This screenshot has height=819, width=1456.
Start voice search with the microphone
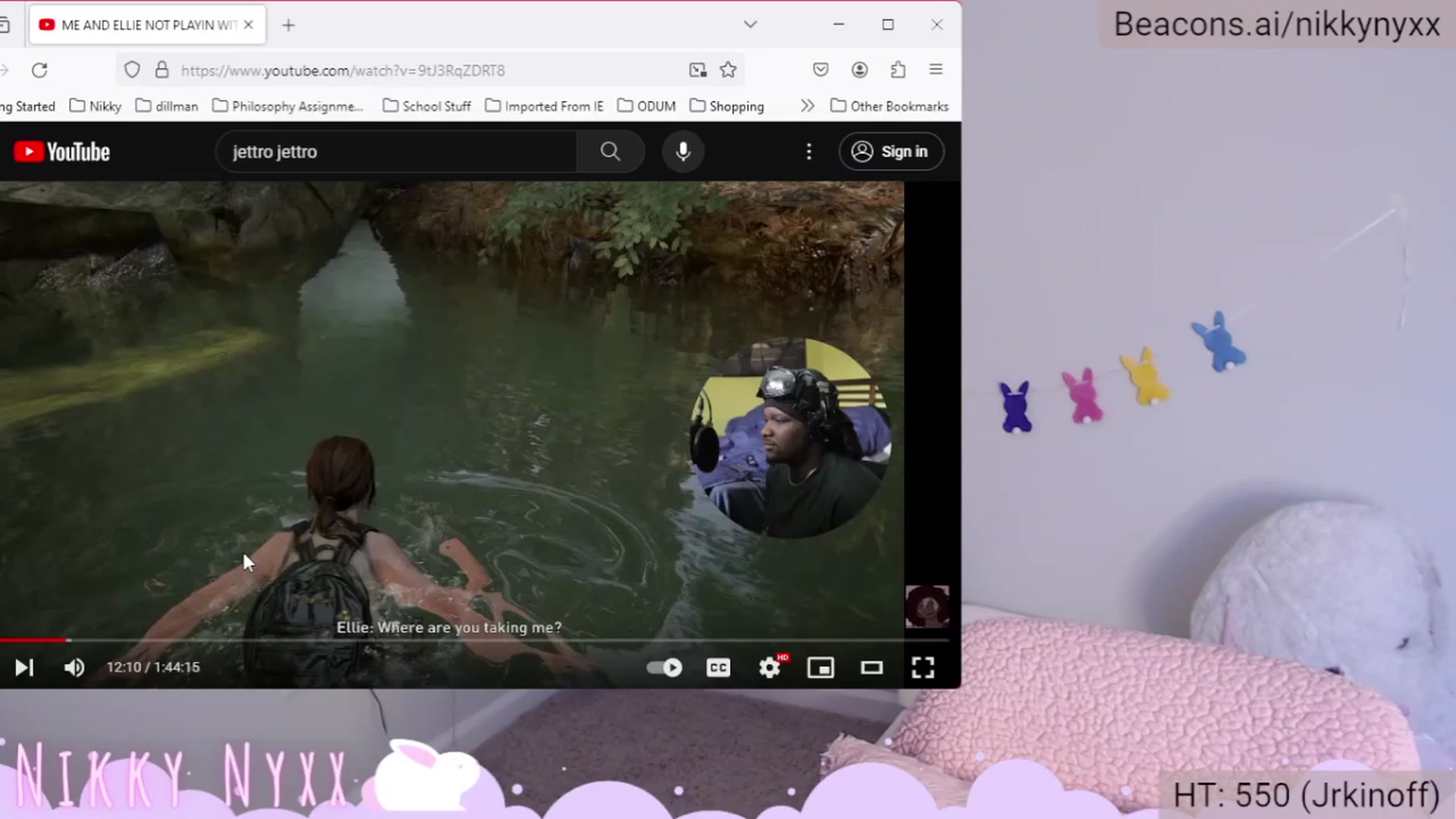point(683,152)
